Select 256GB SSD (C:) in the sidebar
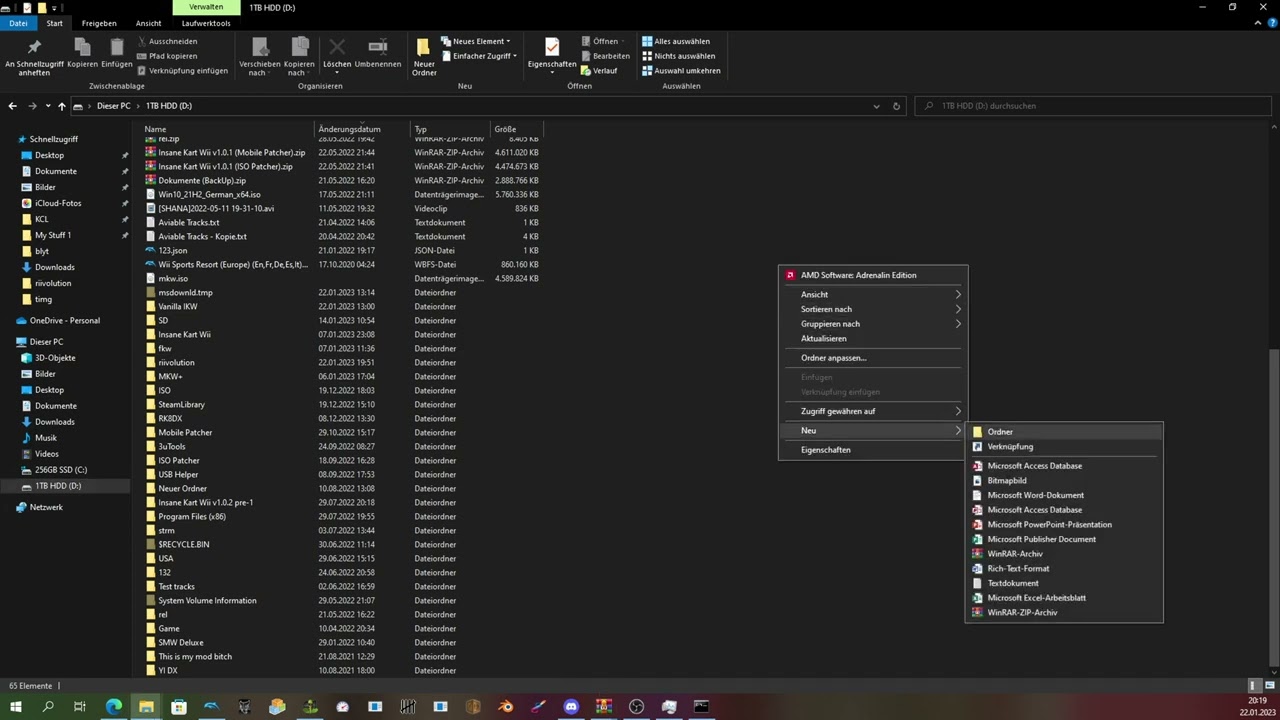This screenshot has width=1280, height=720. [x=61, y=470]
